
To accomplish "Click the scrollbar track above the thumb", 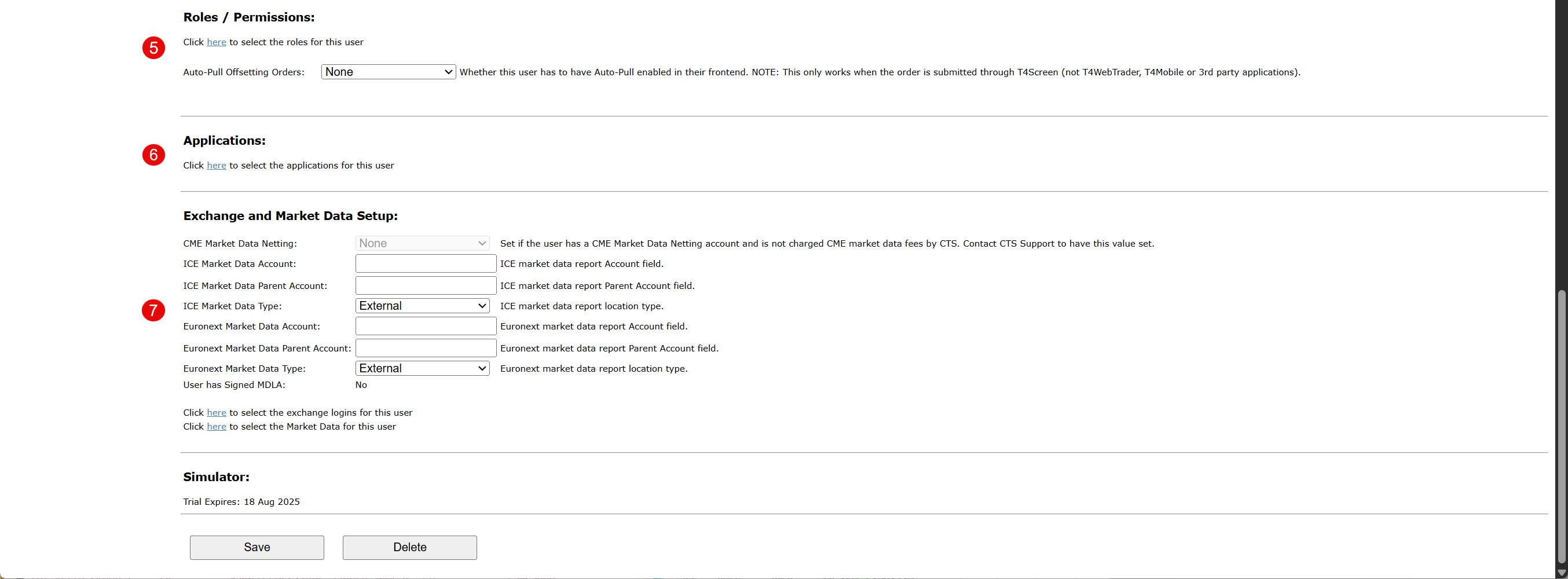I will [x=1561, y=146].
